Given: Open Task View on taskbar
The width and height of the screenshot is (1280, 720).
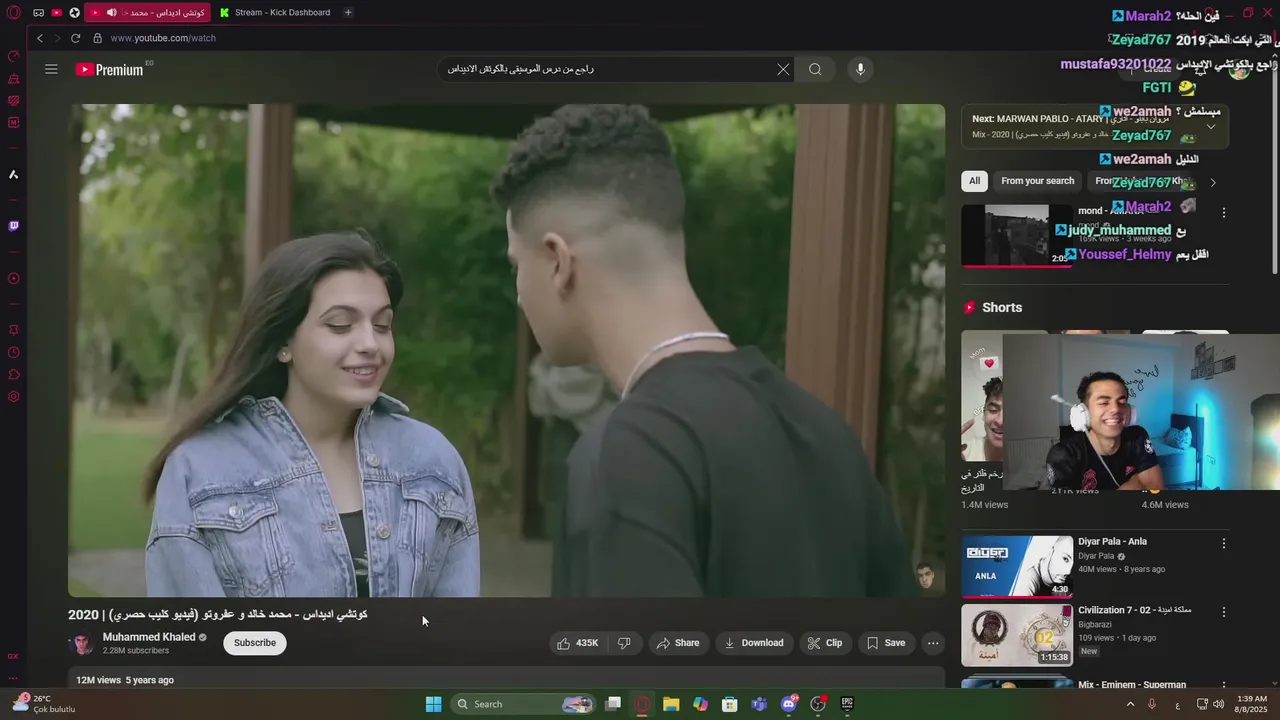Looking at the screenshot, I should pyautogui.click(x=613, y=704).
